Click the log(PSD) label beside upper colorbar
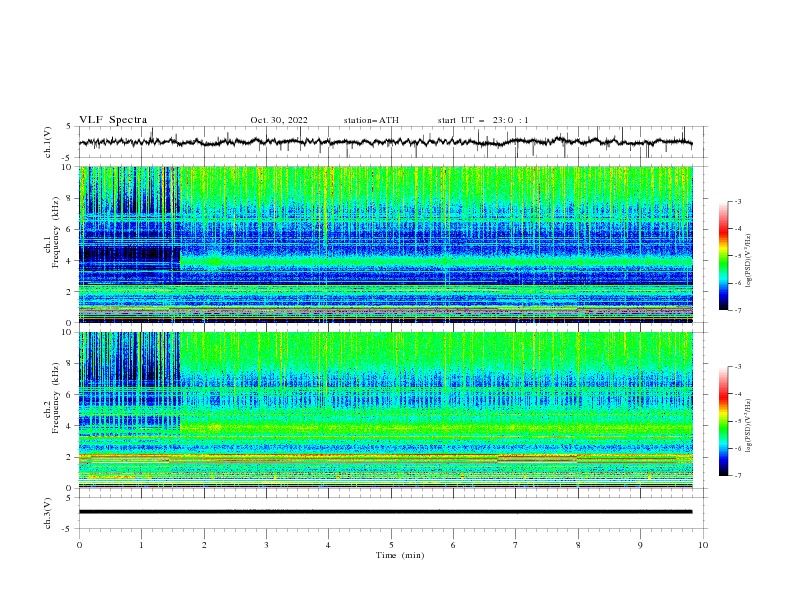 tap(749, 260)
